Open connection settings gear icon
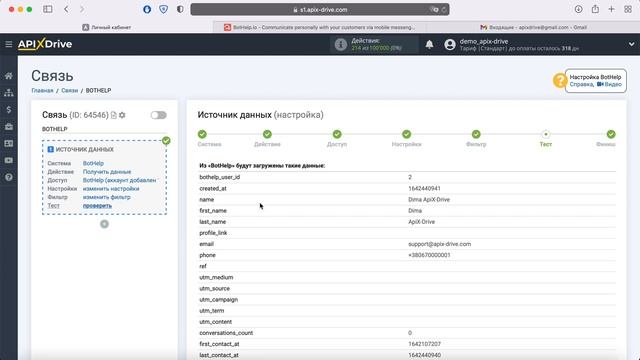Screen dimensions: 640x360 coord(122,116)
